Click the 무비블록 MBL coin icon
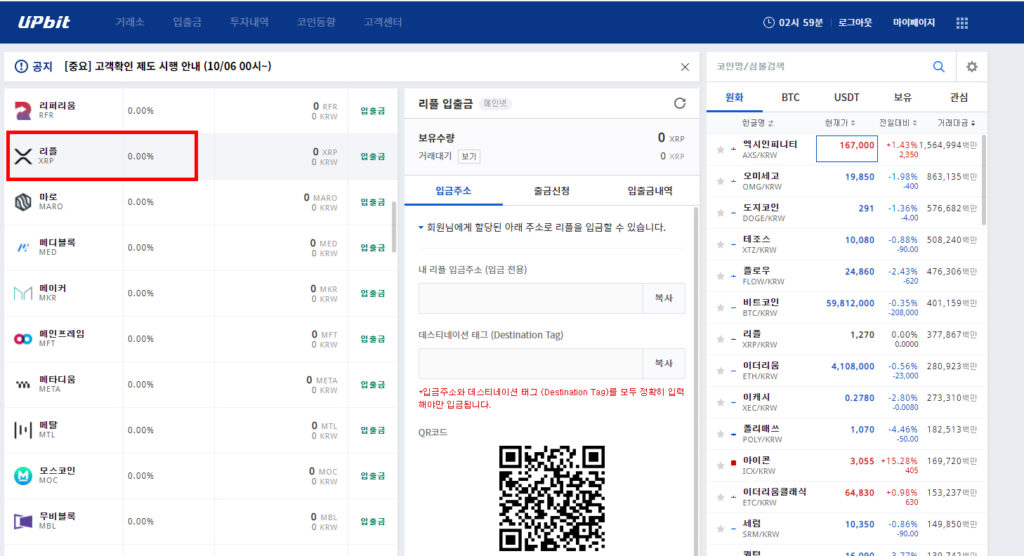The height and width of the screenshot is (556, 1024). coord(23,521)
